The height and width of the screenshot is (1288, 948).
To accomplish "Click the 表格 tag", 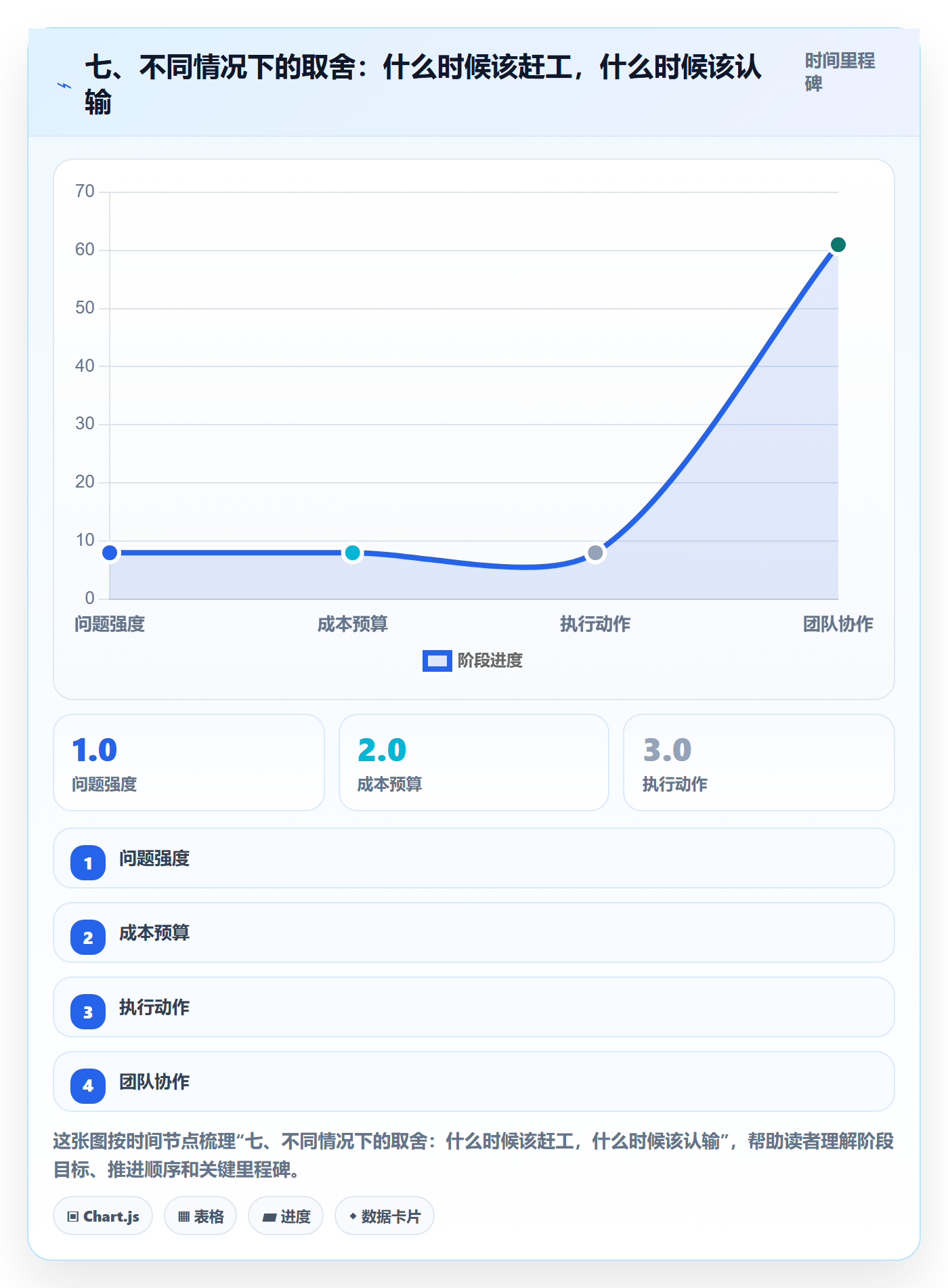I will pos(200,1216).
